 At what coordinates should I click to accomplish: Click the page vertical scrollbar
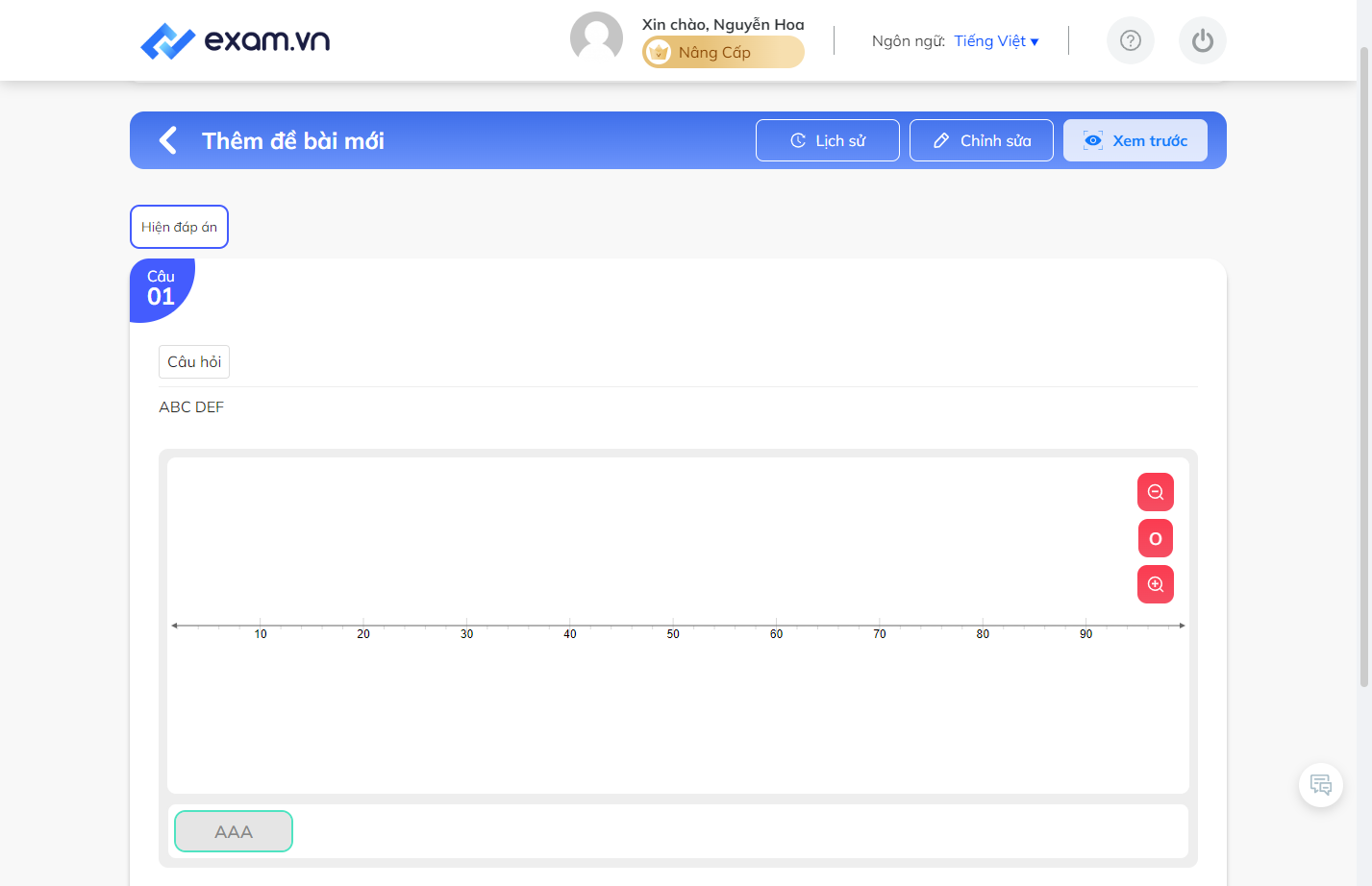[x=1364, y=365]
